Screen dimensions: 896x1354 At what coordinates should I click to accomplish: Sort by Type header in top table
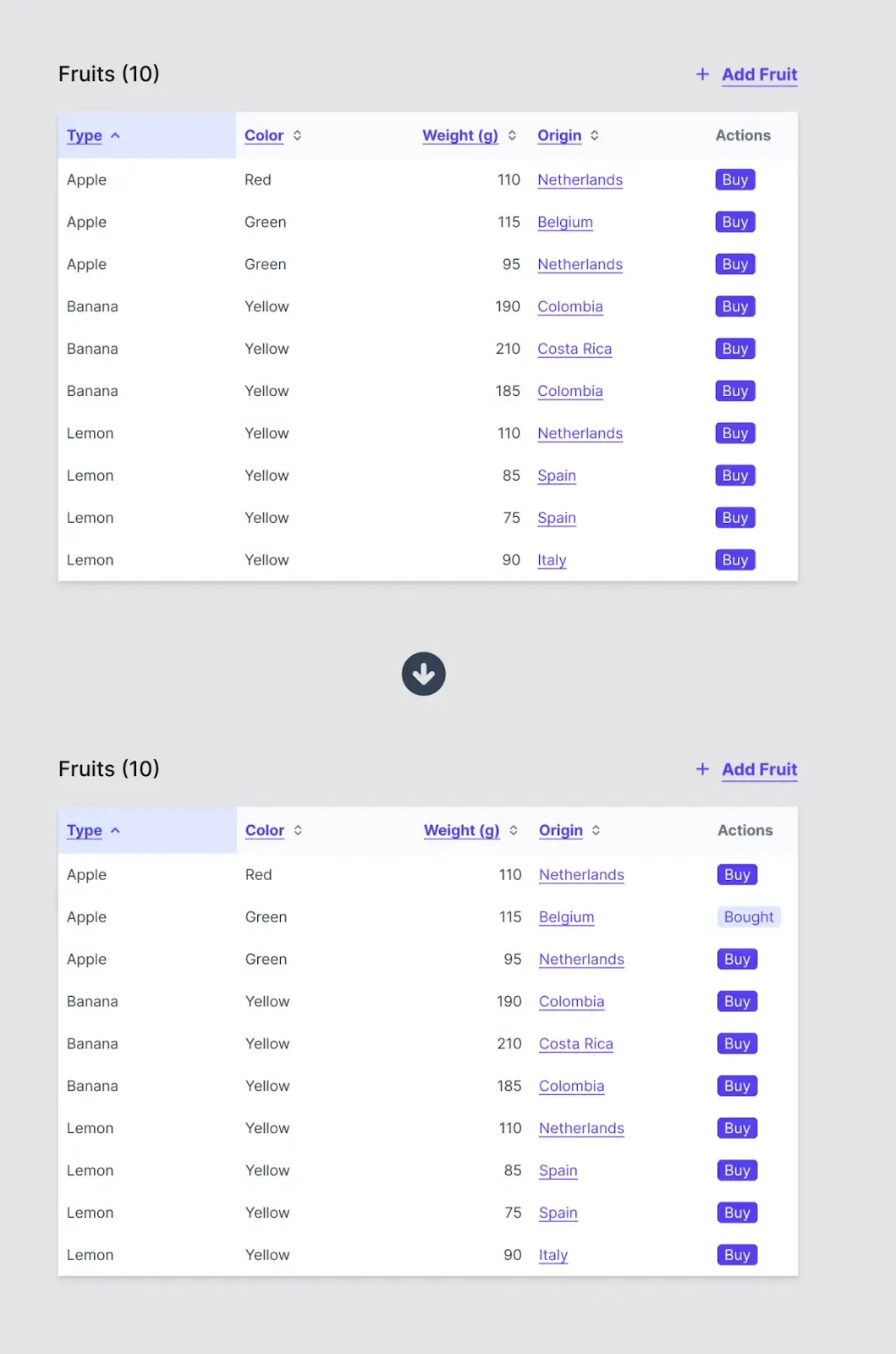(85, 135)
